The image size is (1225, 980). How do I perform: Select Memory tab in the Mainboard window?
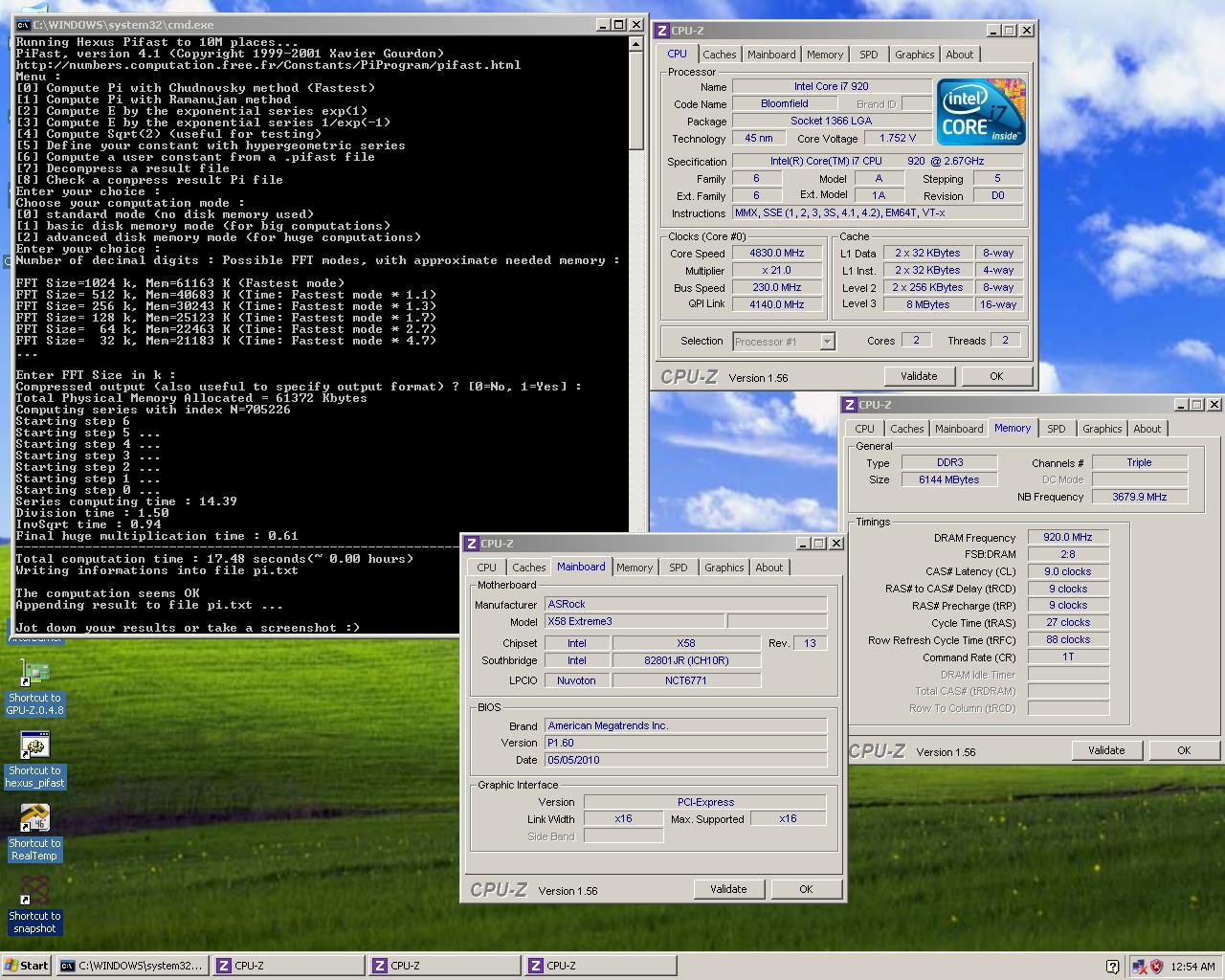(x=635, y=568)
